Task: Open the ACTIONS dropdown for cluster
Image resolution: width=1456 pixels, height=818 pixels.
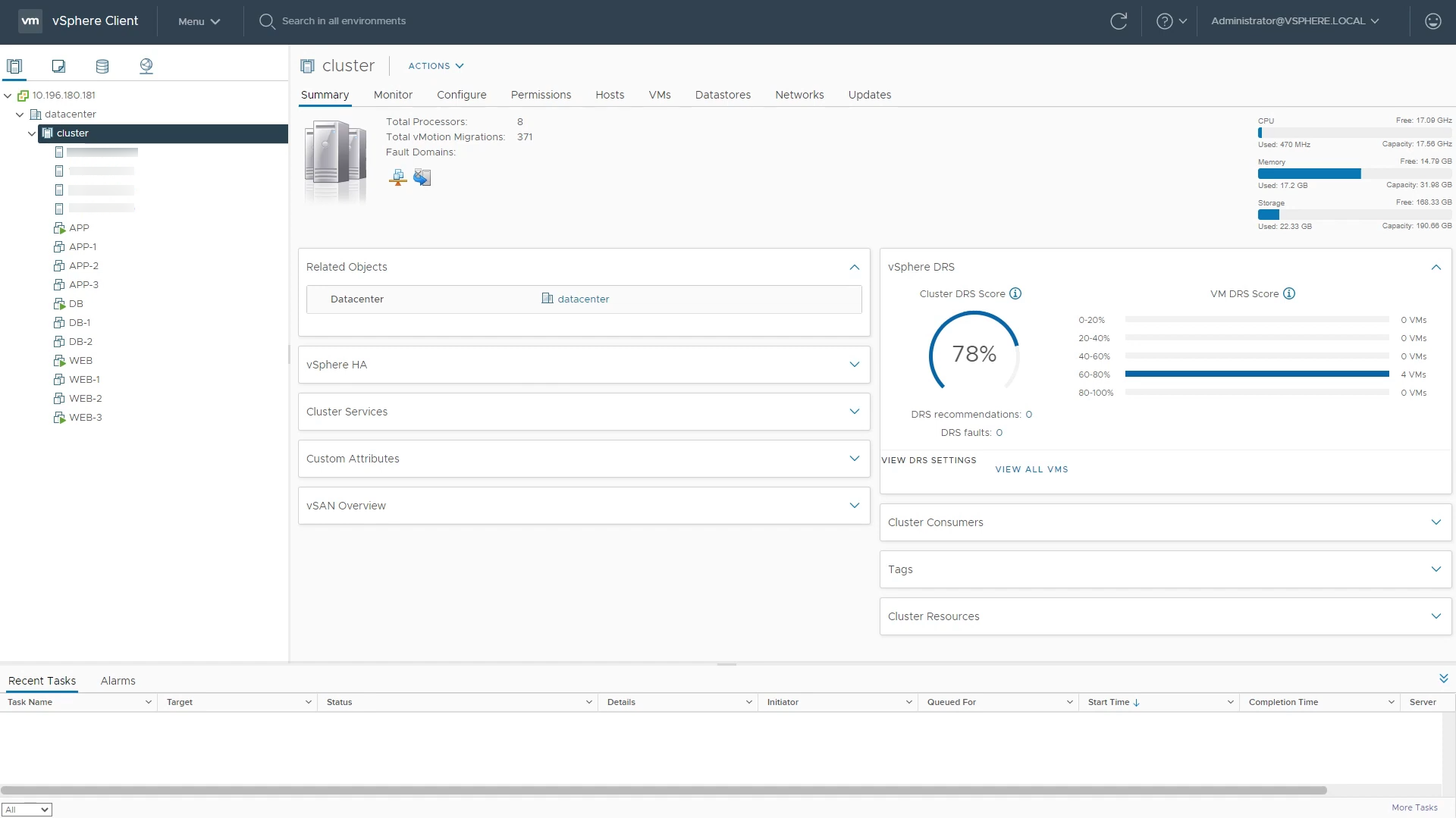Action: 436,66
